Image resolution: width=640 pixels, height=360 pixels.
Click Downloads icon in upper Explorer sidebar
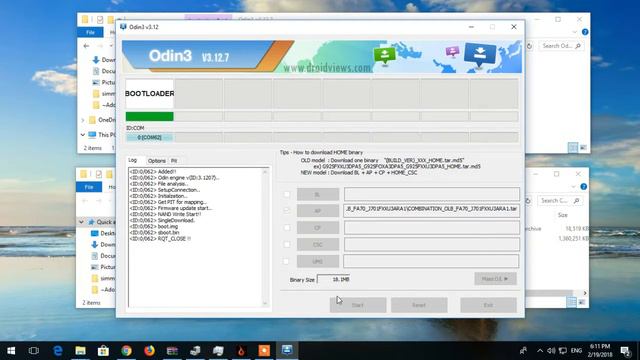(x=96, y=60)
